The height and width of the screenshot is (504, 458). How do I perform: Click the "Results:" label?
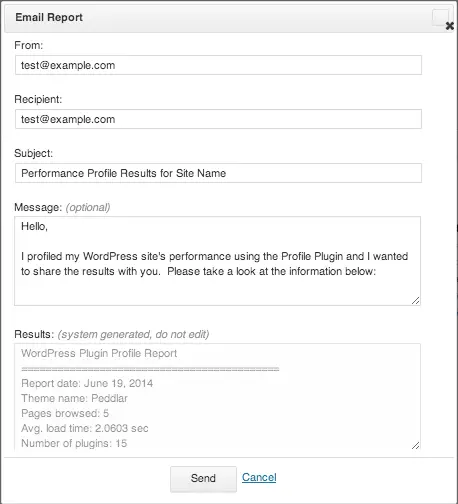point(34,334)
